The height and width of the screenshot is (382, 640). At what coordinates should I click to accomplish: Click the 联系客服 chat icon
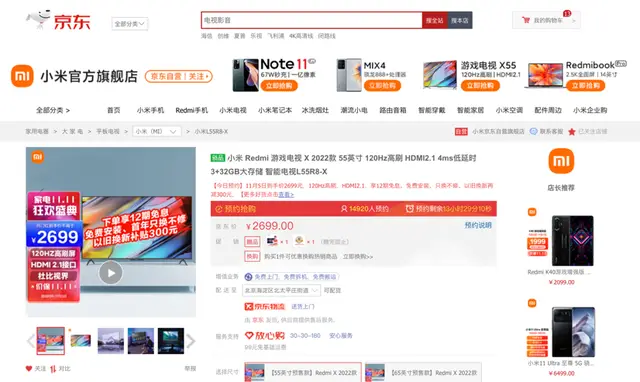pyautogui.click(x=533, y=131)
